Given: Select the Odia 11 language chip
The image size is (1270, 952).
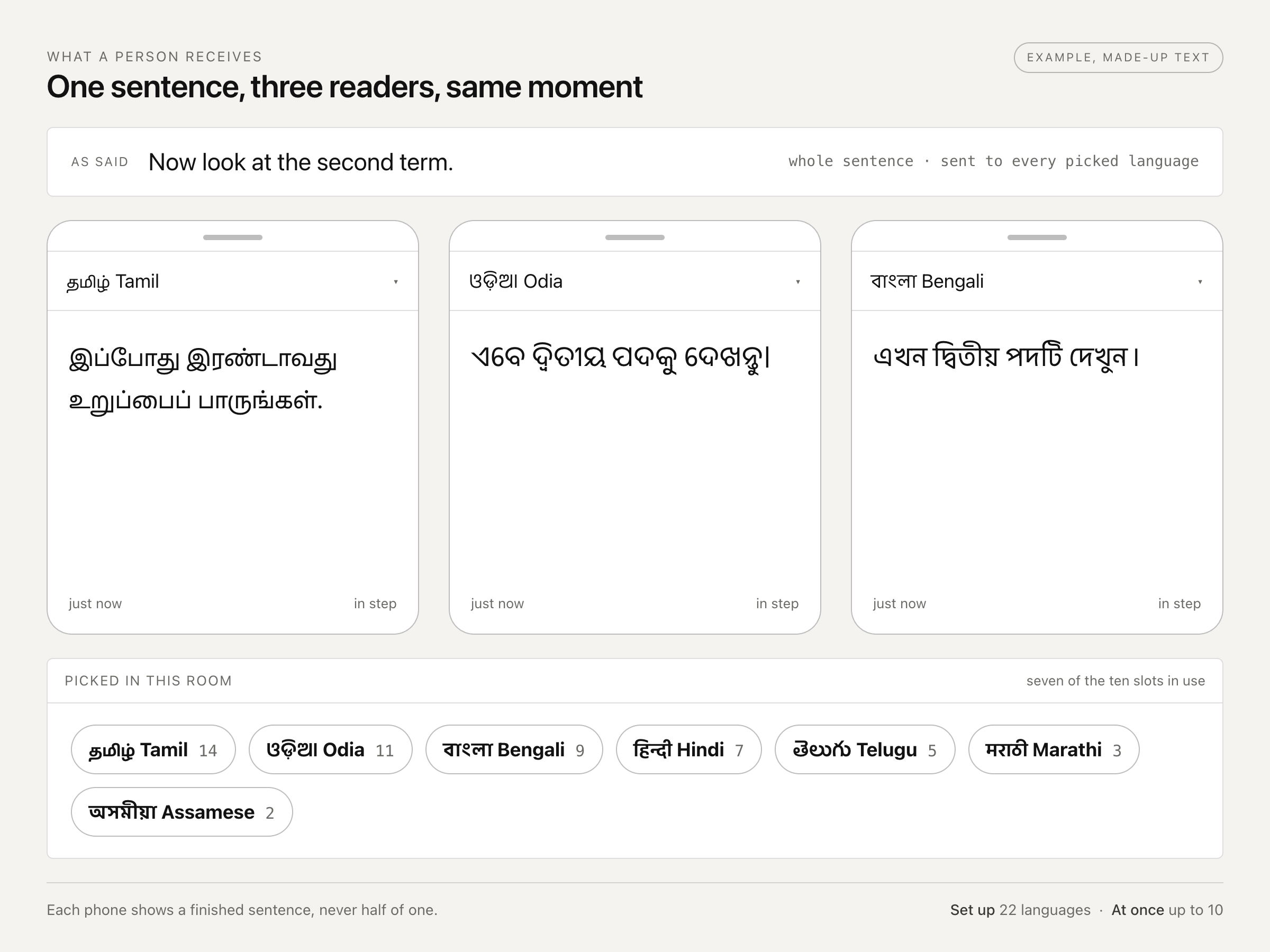Looking at the screenshot, I should [330, 749].
